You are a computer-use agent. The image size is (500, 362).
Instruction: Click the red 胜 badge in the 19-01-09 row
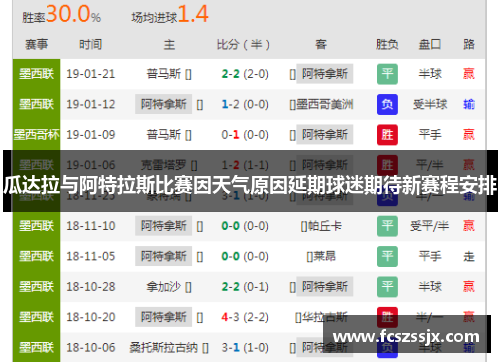pos(387,135)
